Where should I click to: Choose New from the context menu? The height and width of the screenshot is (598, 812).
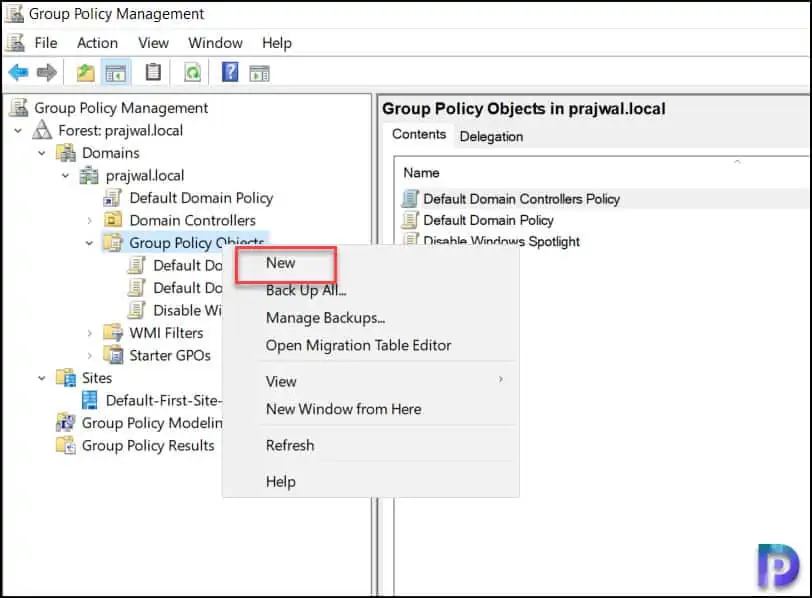tap(281, 263)
